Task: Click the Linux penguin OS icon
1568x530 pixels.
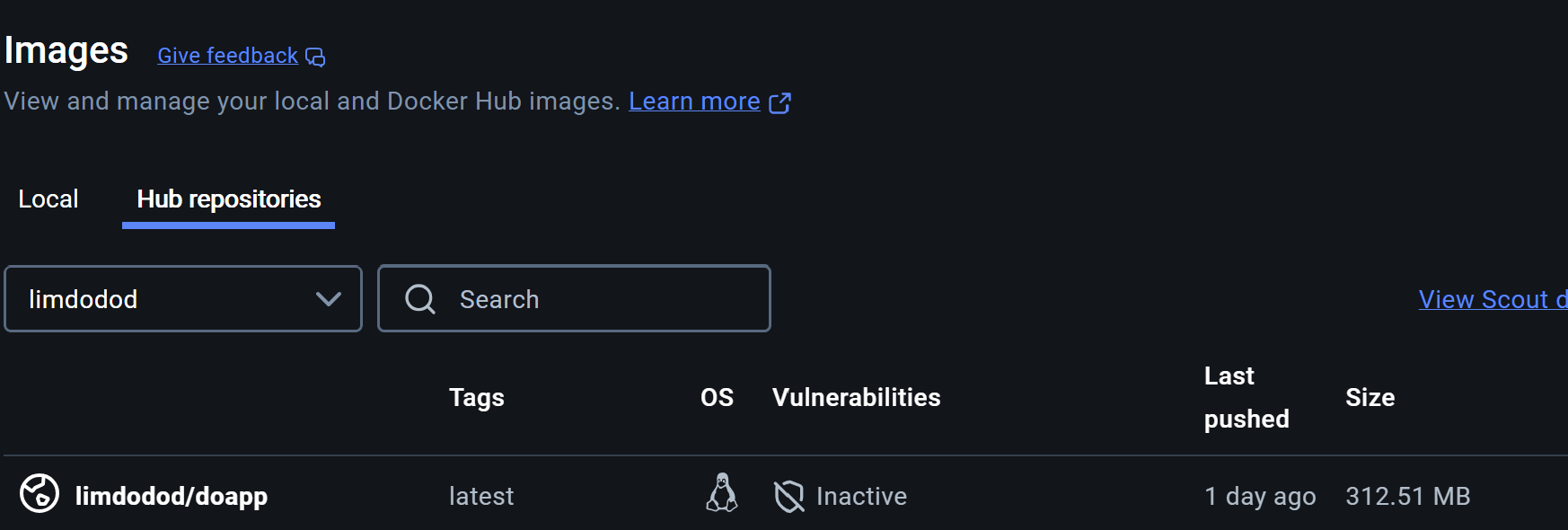Action: point(721,494)
